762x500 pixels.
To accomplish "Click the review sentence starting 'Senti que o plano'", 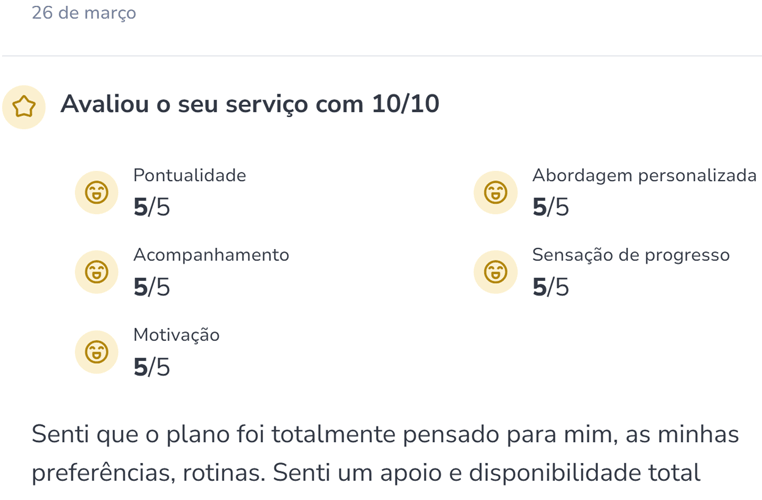I will click(x=385, y=435).
